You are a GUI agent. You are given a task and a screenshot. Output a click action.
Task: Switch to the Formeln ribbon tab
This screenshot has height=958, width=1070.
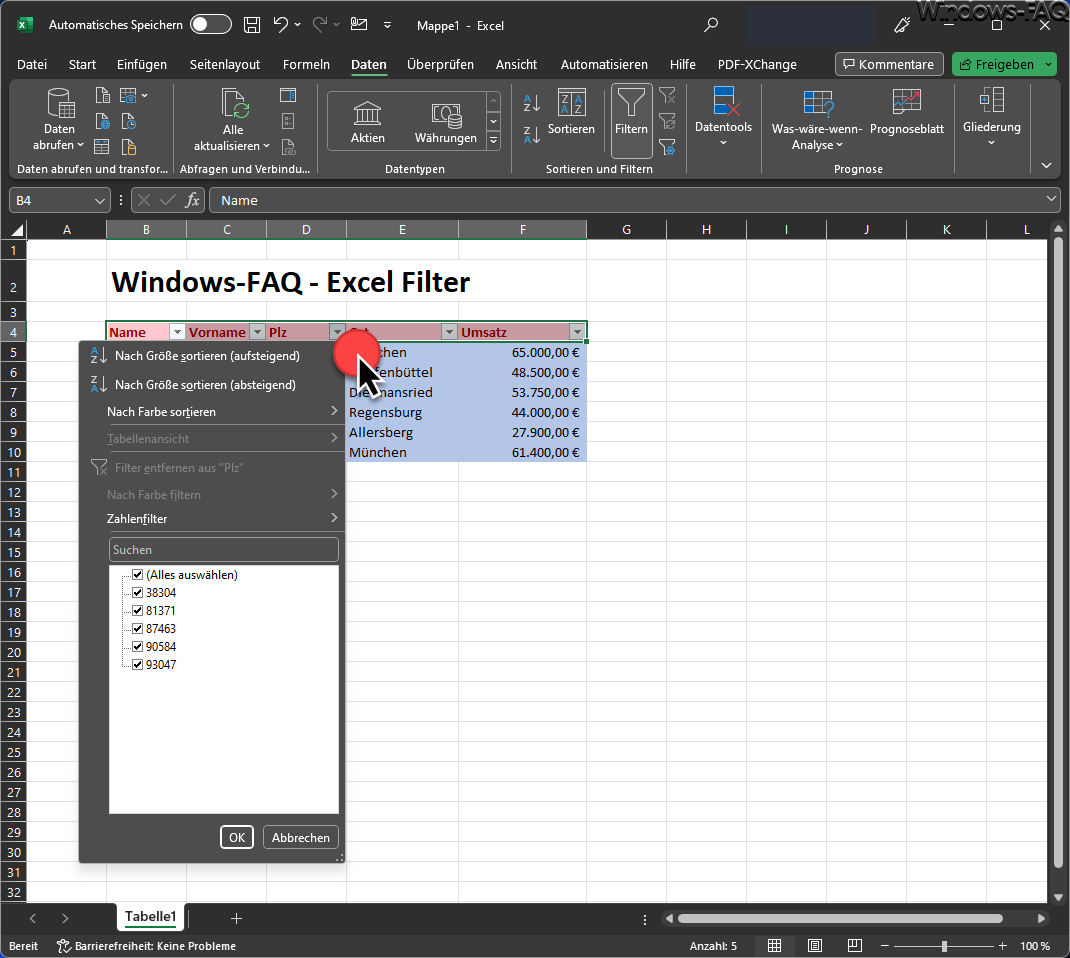click(306, 64)
